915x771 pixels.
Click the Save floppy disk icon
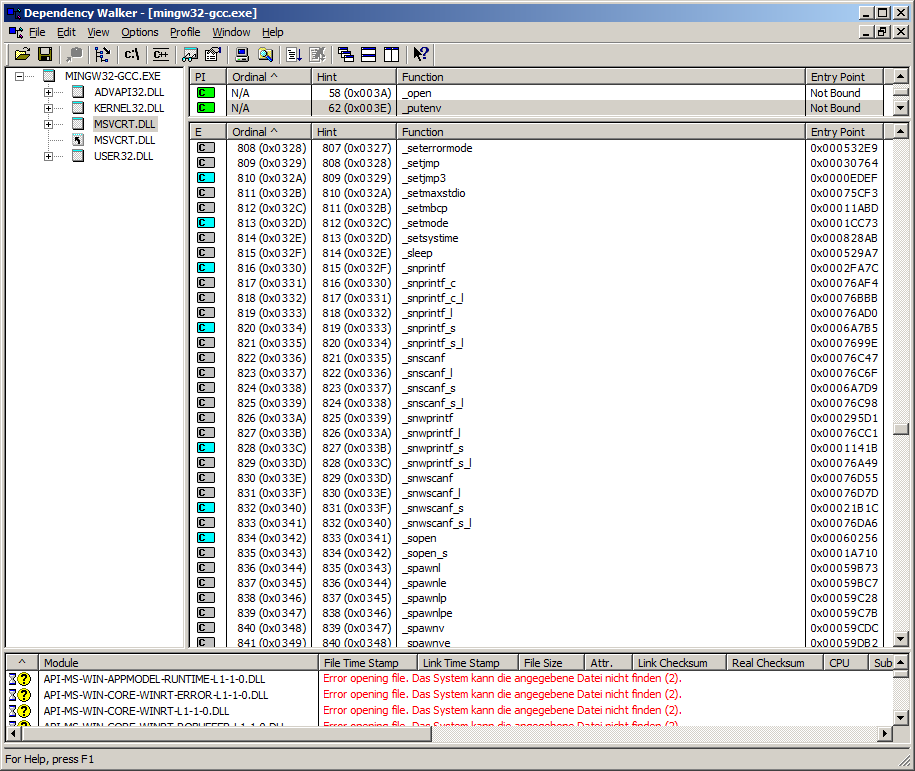(45, 54)
